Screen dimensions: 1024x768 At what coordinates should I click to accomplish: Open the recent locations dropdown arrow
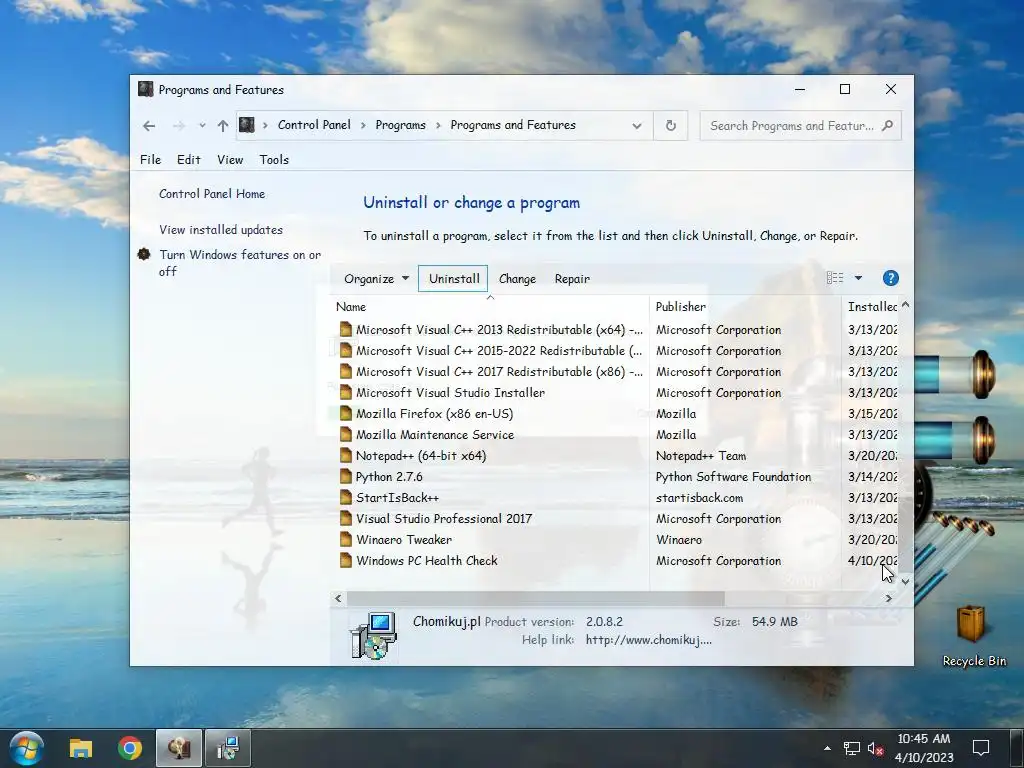(202, 125)
